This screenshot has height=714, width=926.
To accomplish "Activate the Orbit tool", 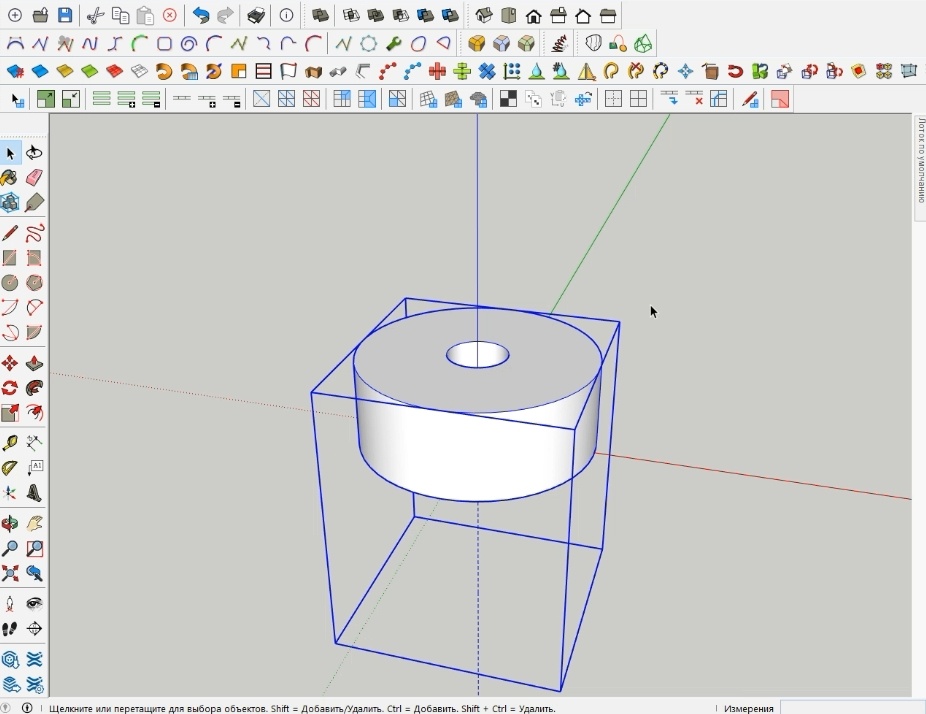I will [10, 523].
